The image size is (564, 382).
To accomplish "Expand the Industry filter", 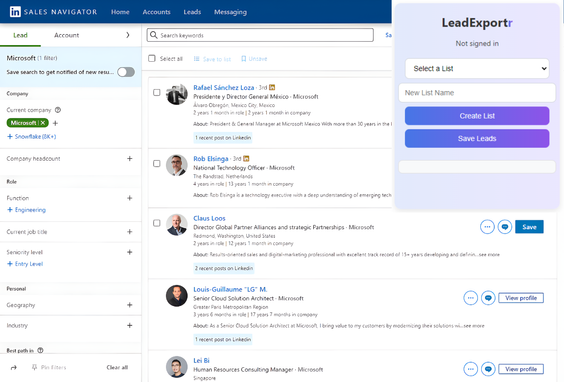I will point(129,326).
